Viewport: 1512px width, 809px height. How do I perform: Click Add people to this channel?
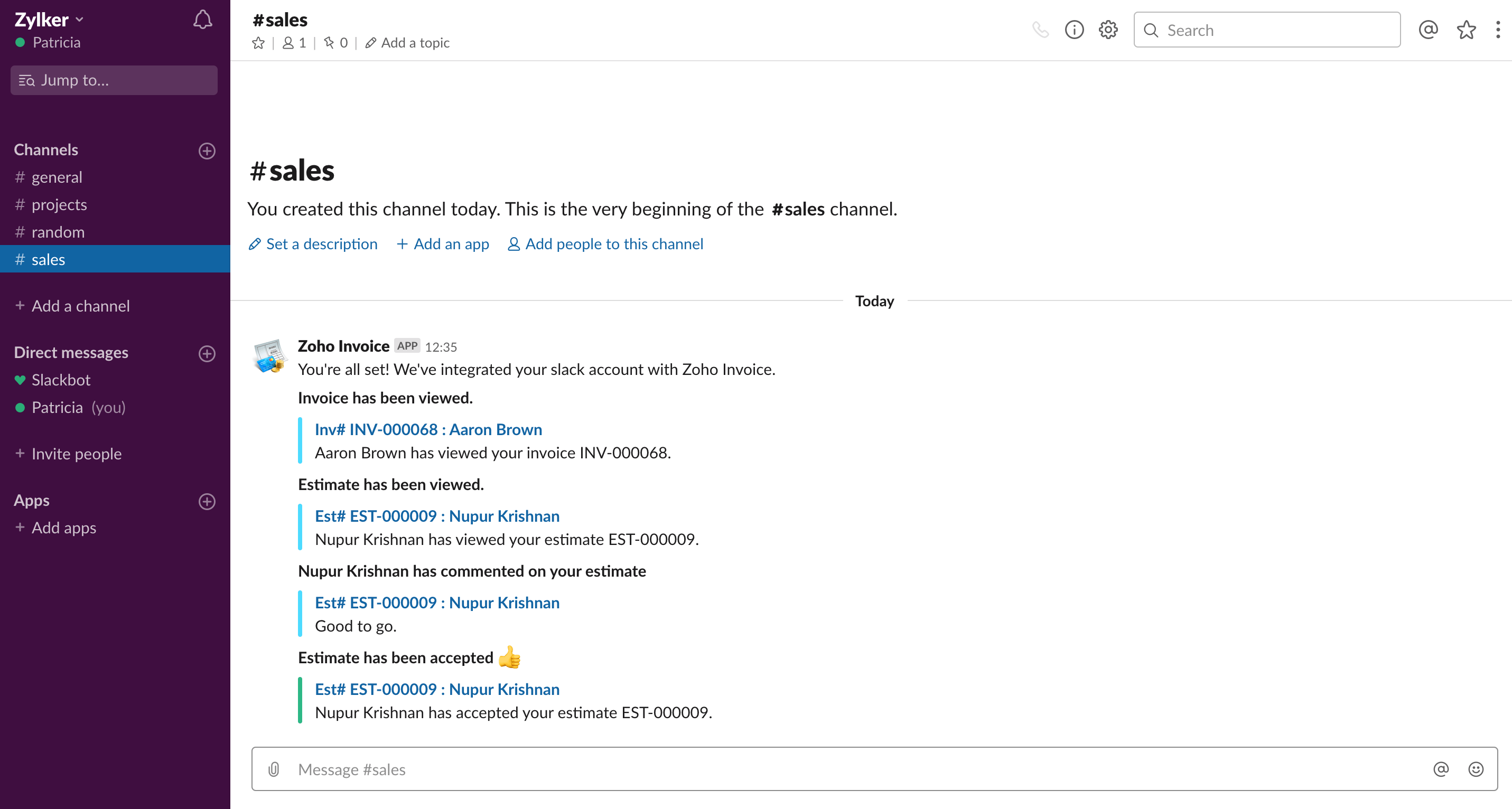tap(605, 244)
